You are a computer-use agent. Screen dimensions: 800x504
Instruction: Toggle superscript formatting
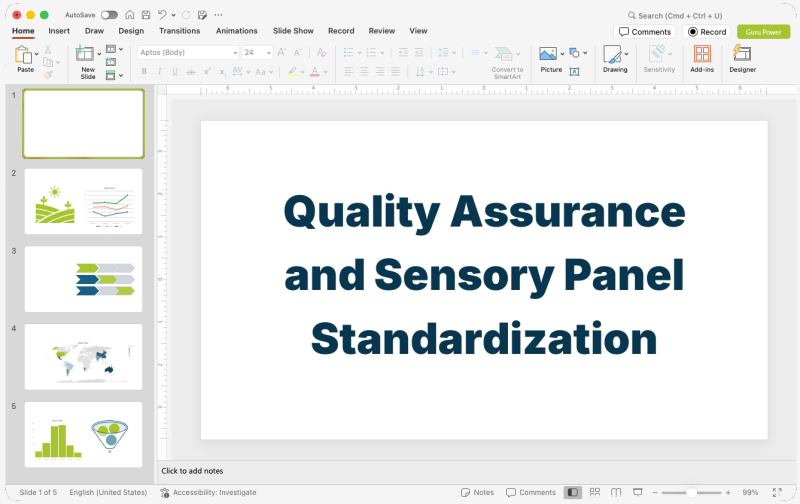207,72
